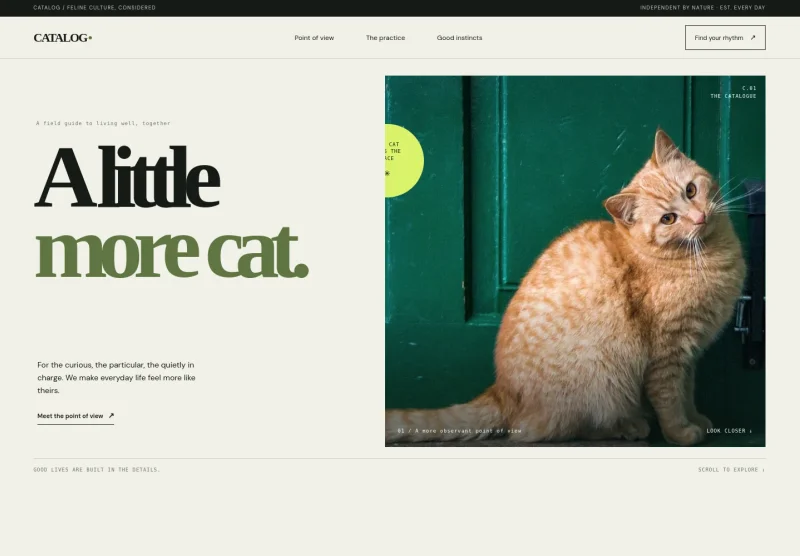Click the For the curious paragraph

tap(116, 378)
